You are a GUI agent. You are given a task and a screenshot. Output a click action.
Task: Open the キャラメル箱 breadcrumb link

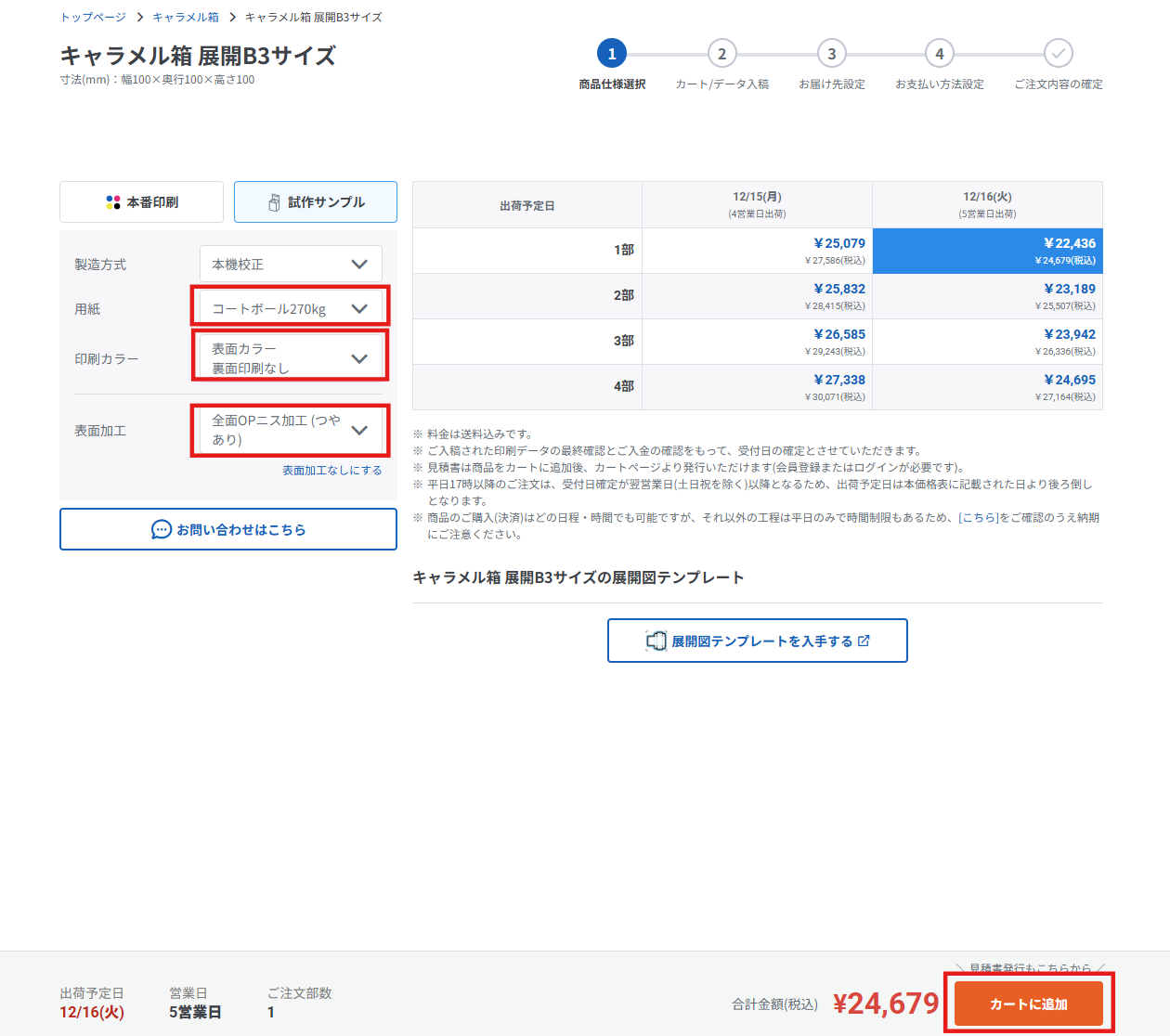[x=185, y=17]
